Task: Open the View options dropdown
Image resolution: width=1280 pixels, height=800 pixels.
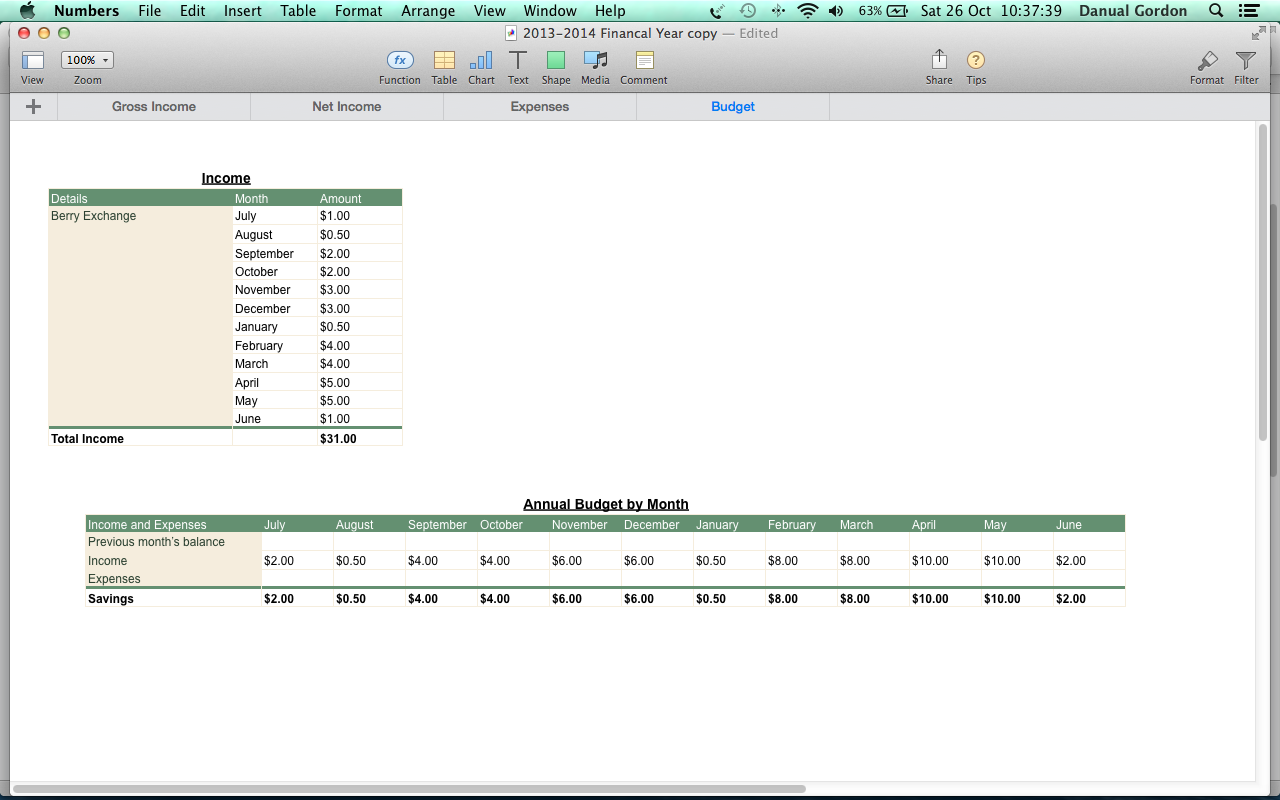Action: click(32, 61)
